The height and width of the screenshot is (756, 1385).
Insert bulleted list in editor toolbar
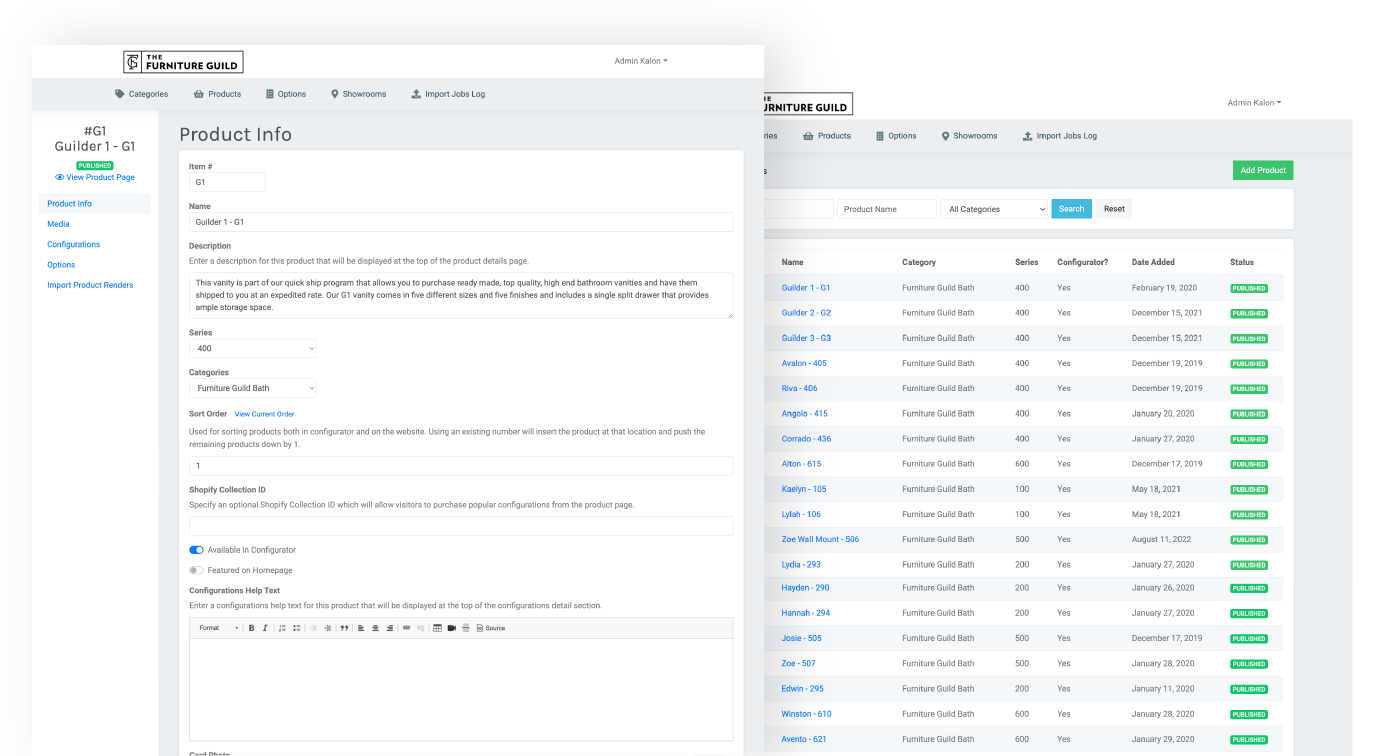297,628
